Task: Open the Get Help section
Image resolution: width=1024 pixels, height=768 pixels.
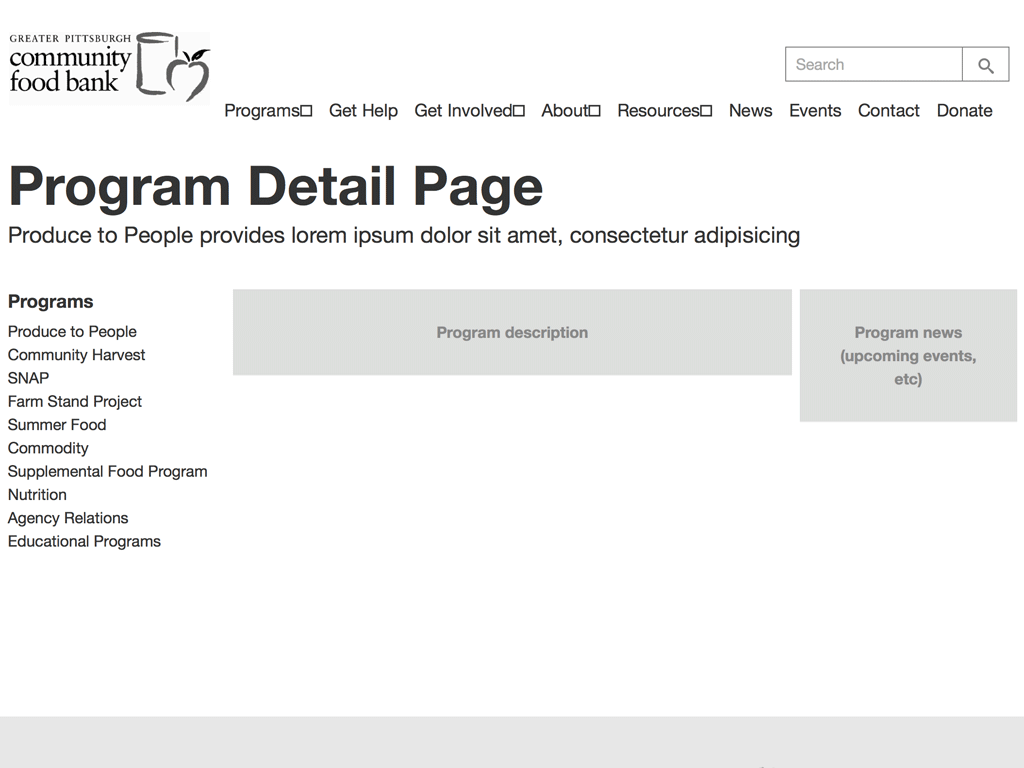Action: (363, 111)
